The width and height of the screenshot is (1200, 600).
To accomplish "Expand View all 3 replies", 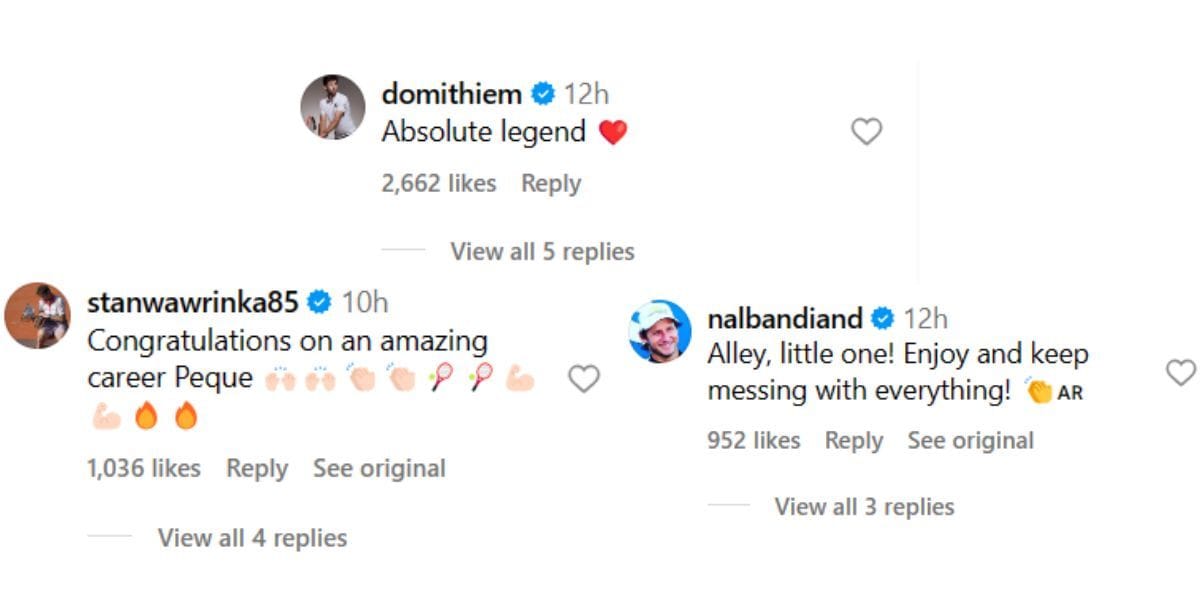I will [864, 507].
